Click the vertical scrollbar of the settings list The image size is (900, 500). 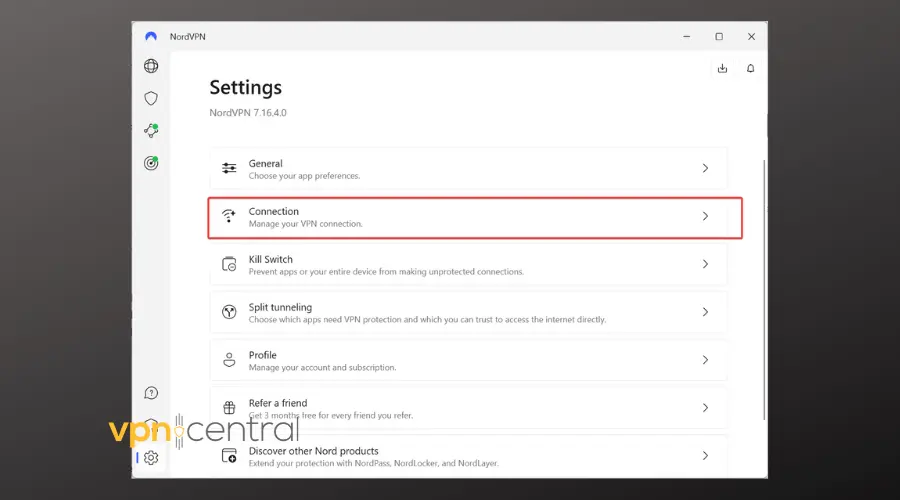(x=764, y=290)
